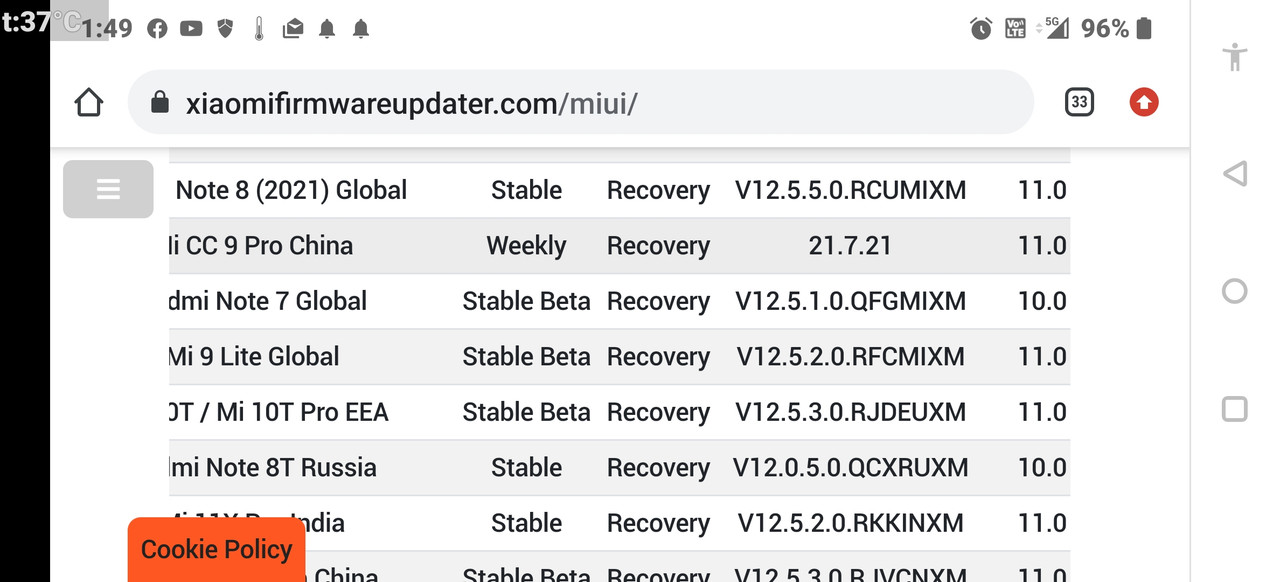Viewport: 1280px width, 582px height.
Task: Tap Recovery in the V12.5.3.0.RJDEUXM row
Action: 658,412
